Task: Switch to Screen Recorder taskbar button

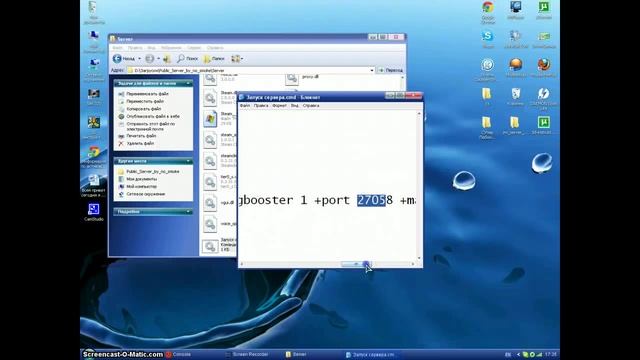Action: coord(247,354)
